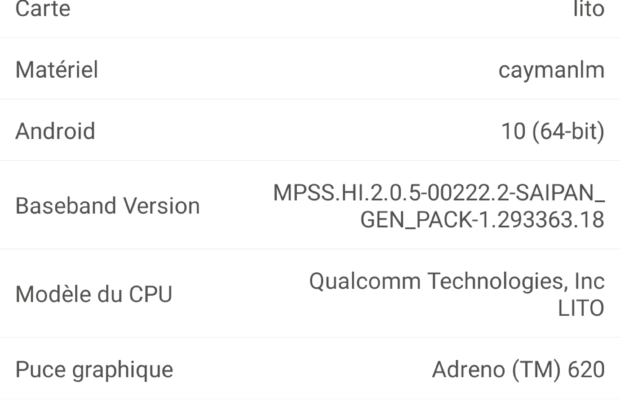Select the "Qualcomm Technologies, Inc" text
Screen dimensions: 620x410
click(456, 282)
